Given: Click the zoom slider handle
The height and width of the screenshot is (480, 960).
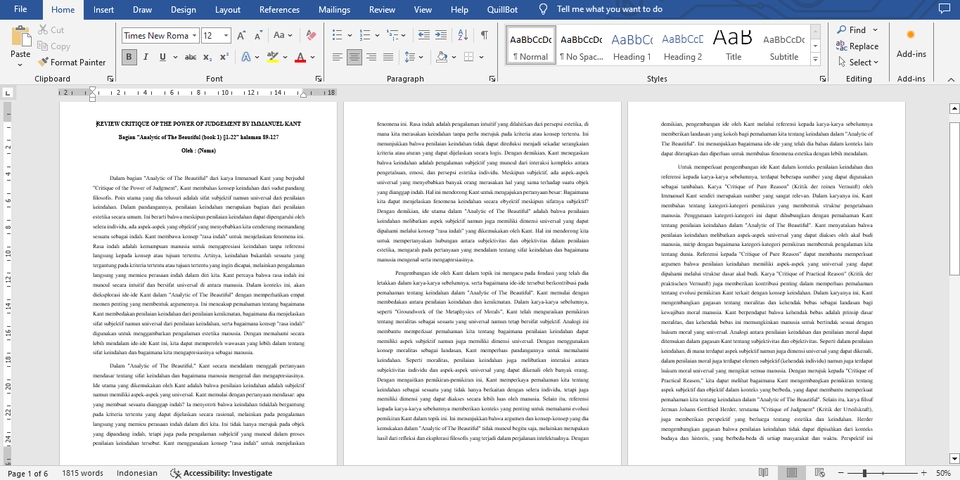Looking at the screenshot, I should pyautogui.click(x=864, y=473).
